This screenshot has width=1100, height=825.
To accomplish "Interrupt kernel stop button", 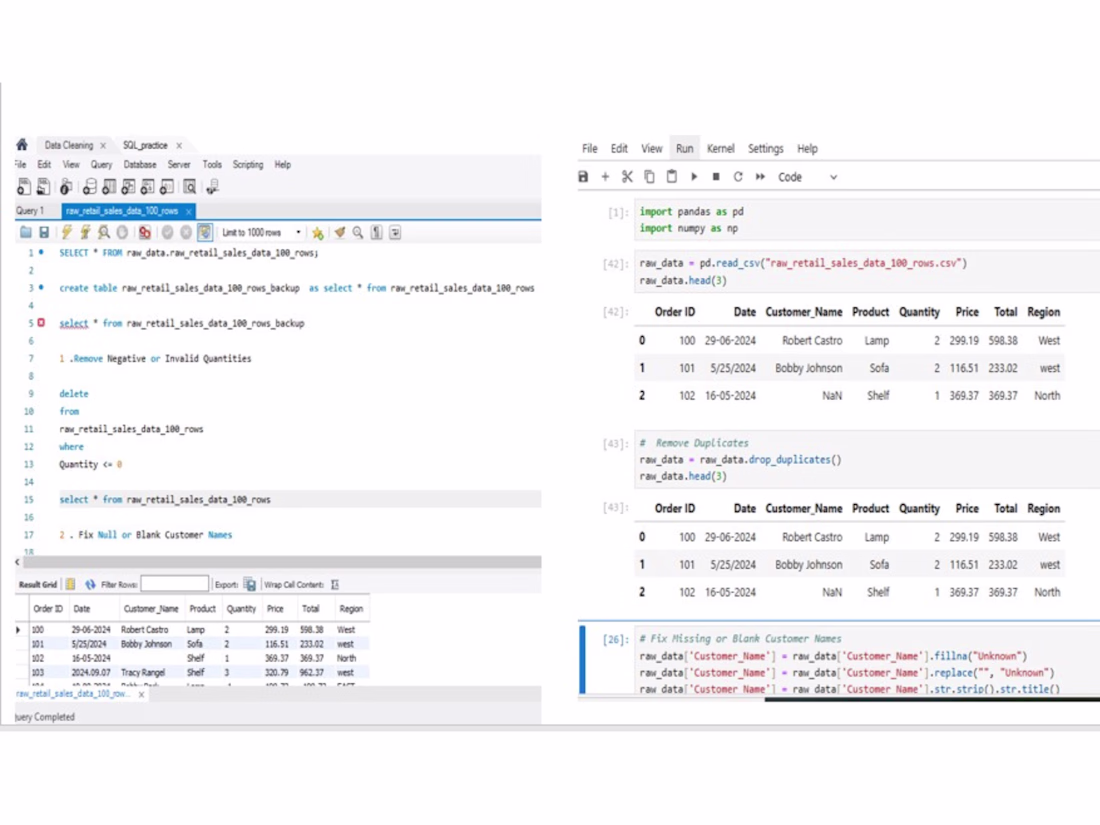I will point(716,177).
